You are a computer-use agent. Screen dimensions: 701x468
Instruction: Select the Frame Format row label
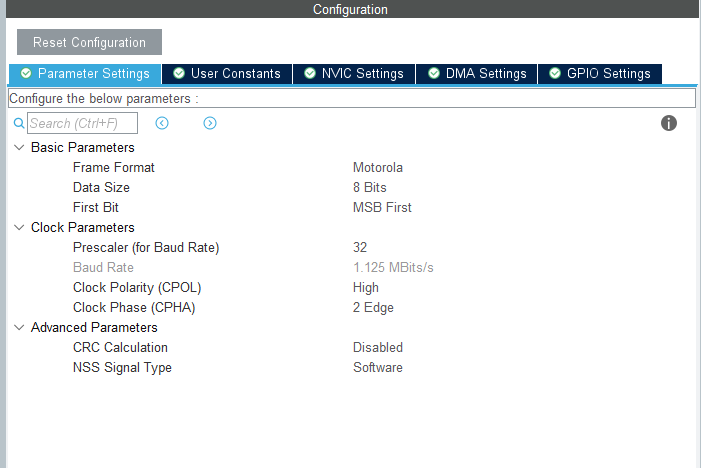114,167
